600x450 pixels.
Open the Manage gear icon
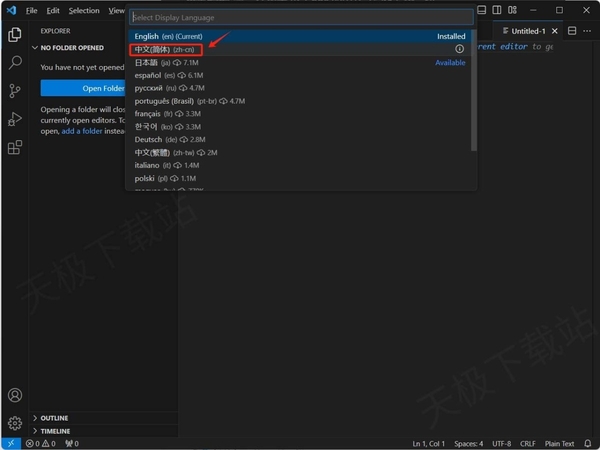point(15,423)
